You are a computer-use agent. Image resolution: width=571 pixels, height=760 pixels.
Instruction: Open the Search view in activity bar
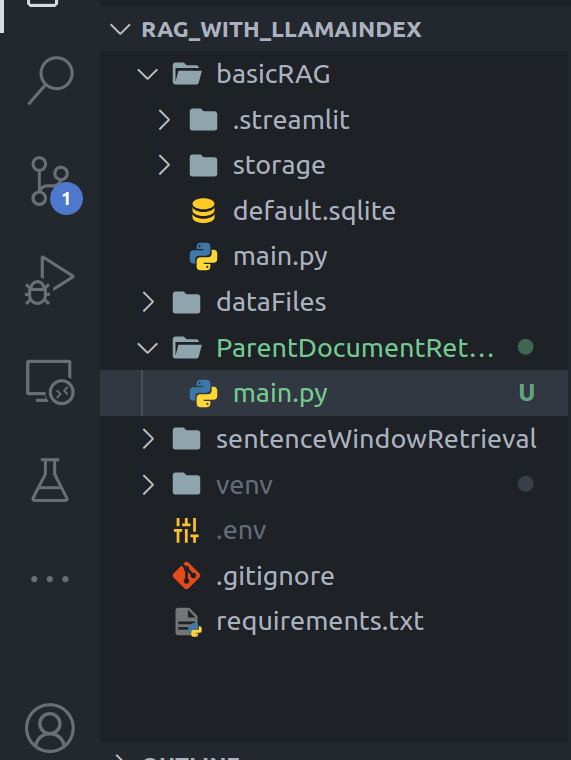pos(50,80)
